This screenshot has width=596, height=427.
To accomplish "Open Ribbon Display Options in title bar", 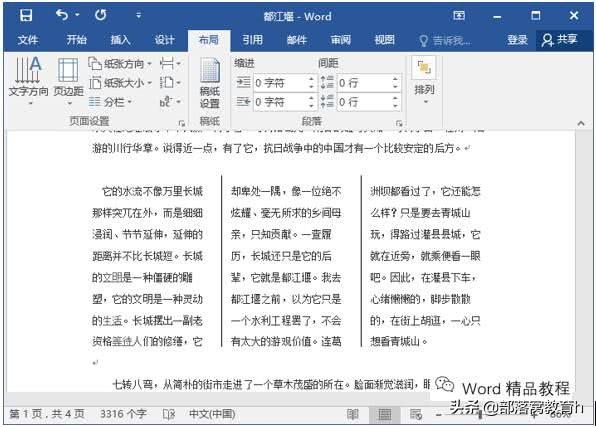I will click(x=459, y=15).
